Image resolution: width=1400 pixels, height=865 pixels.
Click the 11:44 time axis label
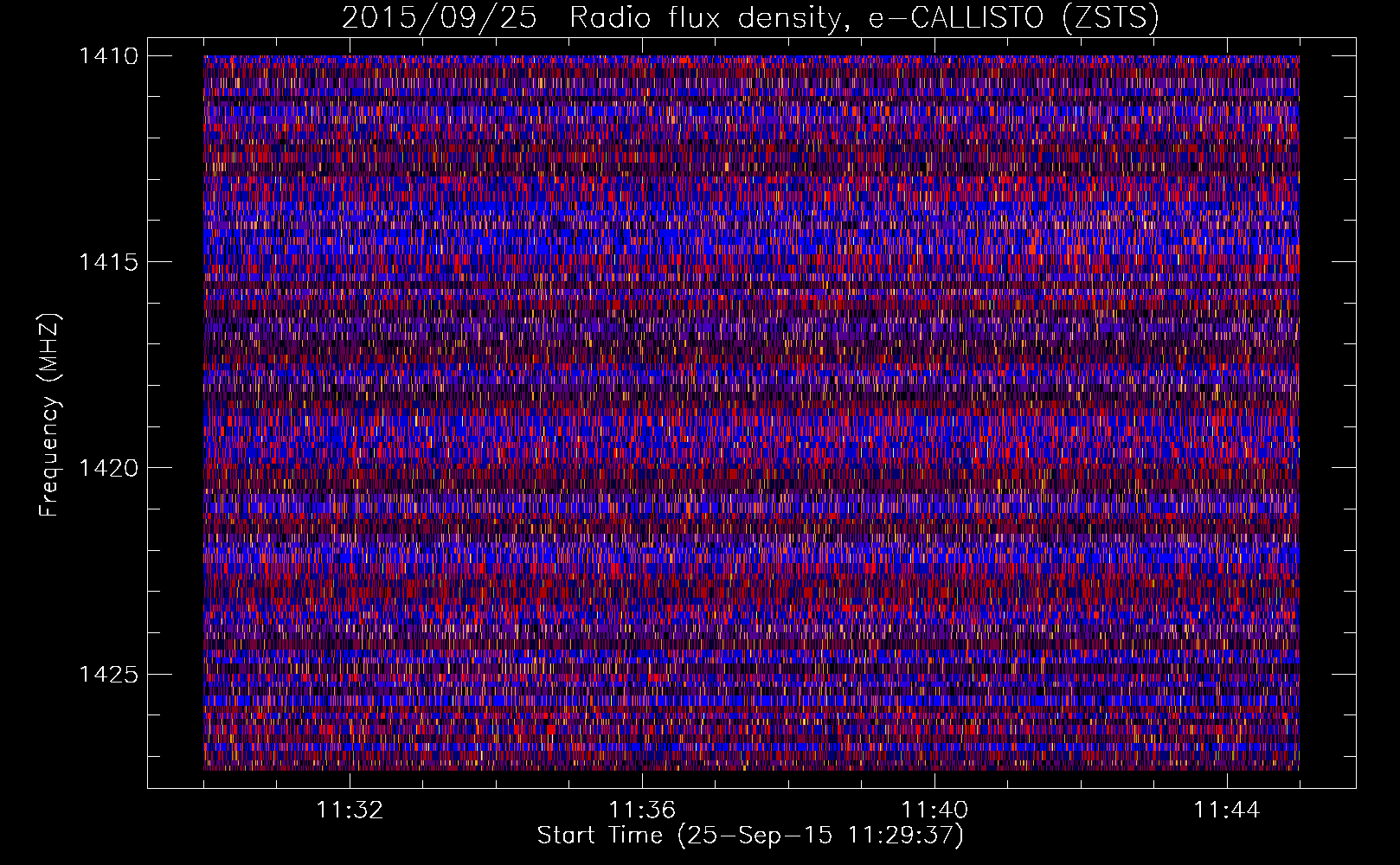(x=1227, y=811)
